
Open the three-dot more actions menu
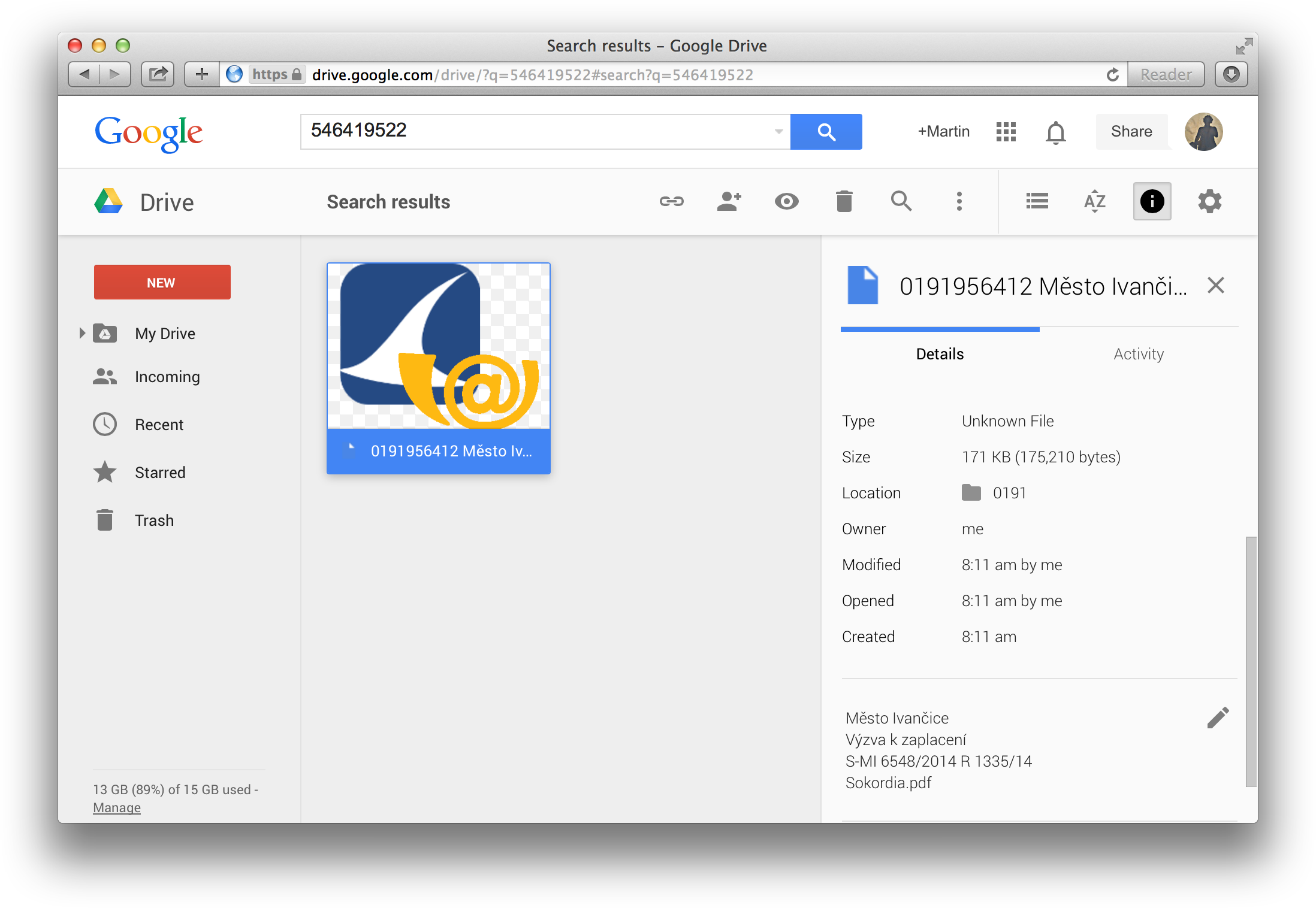point(959,202)
